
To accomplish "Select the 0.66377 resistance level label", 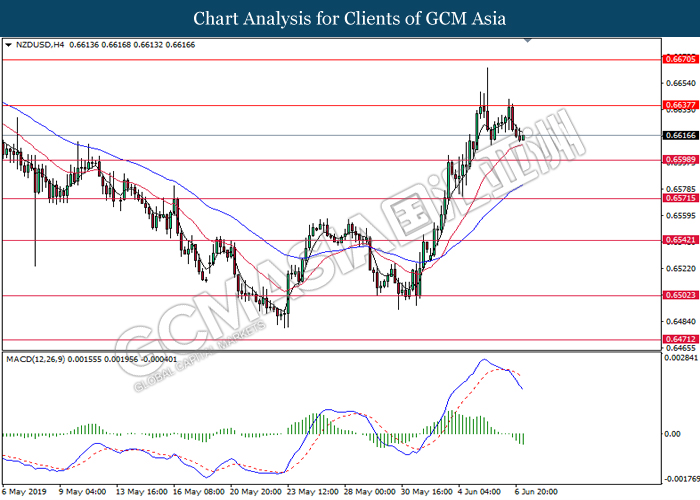I will [x=680, y=105].
